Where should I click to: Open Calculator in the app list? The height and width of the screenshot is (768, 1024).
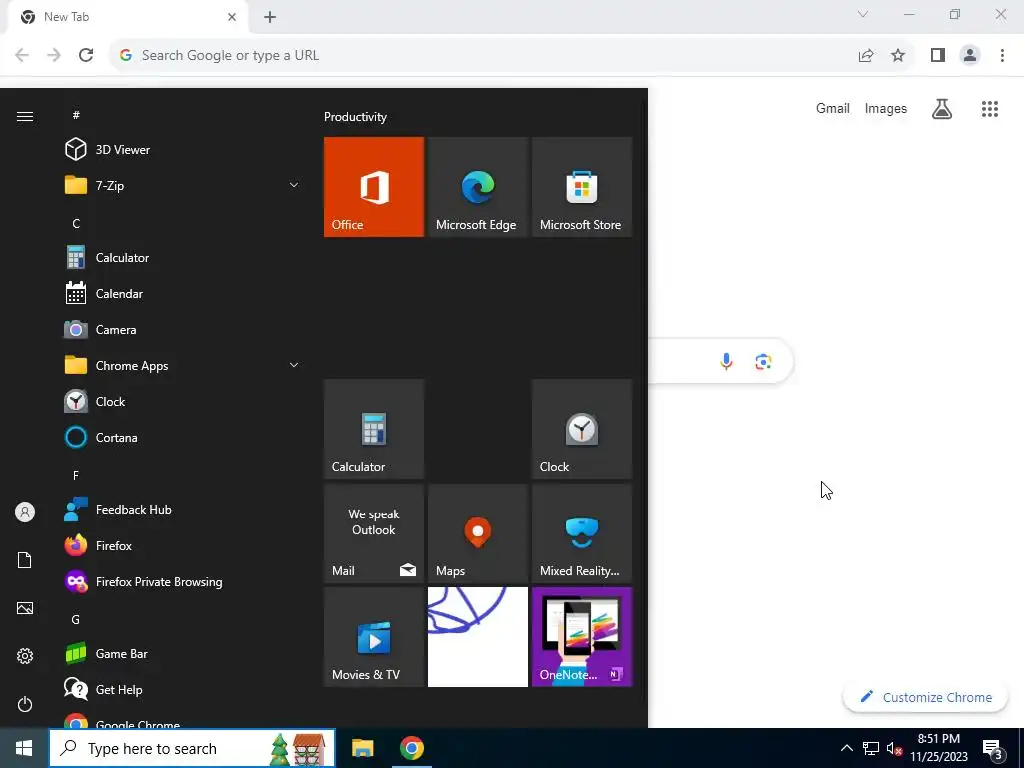[183, 257]
